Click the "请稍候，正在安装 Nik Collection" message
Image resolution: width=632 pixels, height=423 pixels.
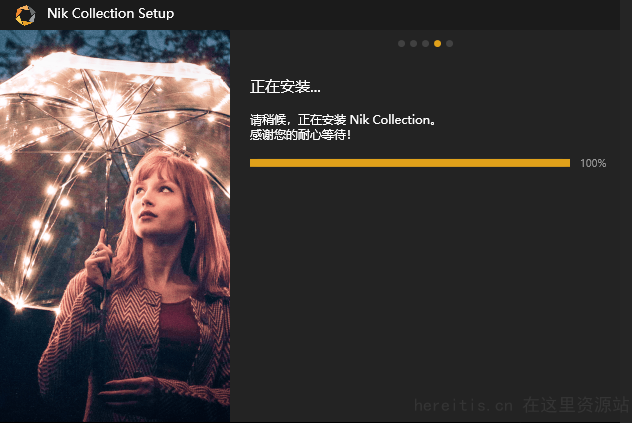pyautogui.click(x=343, y=120)
